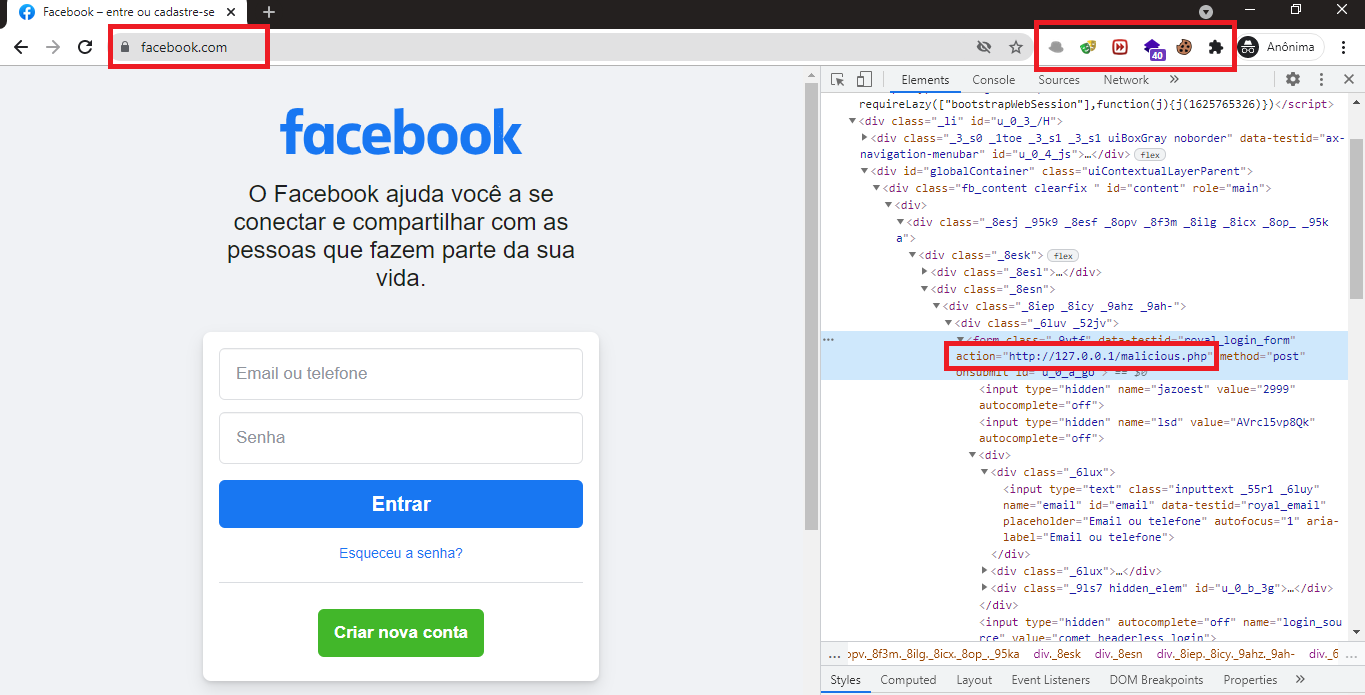Viewport: 1365px width, 695px height.
Task: Open the cookie extension icon
Action: (x=1184, y=47)
